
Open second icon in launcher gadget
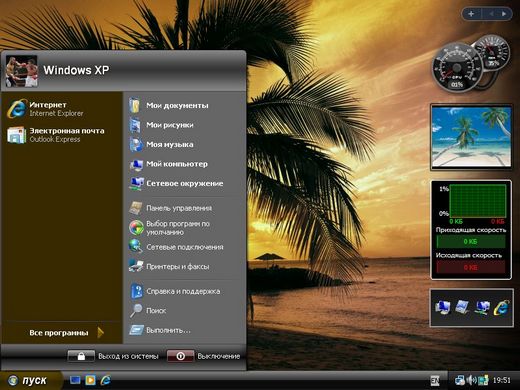click(x=462, y=307)
